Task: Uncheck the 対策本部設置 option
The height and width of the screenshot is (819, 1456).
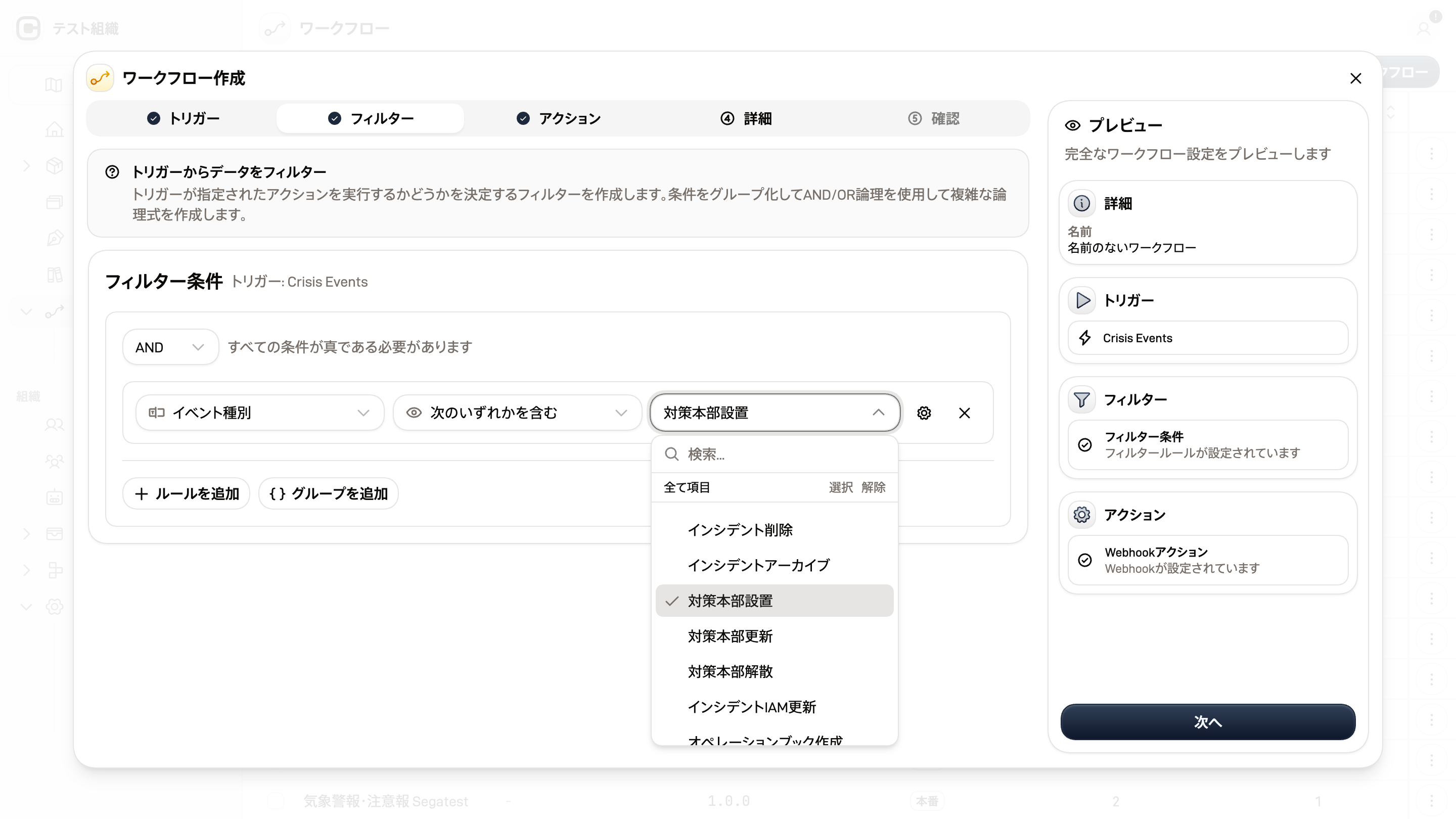Action: coord(775,601)
